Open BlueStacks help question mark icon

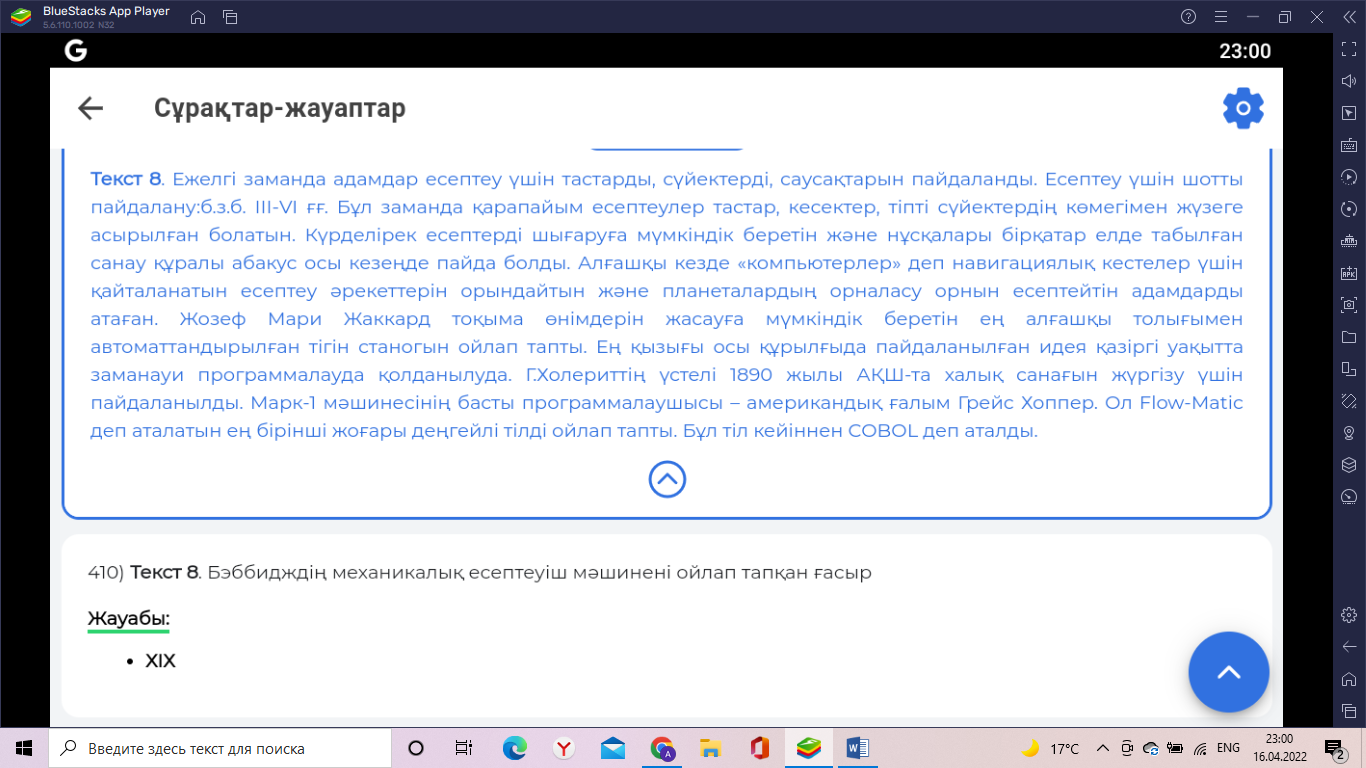pos(1188,17)
